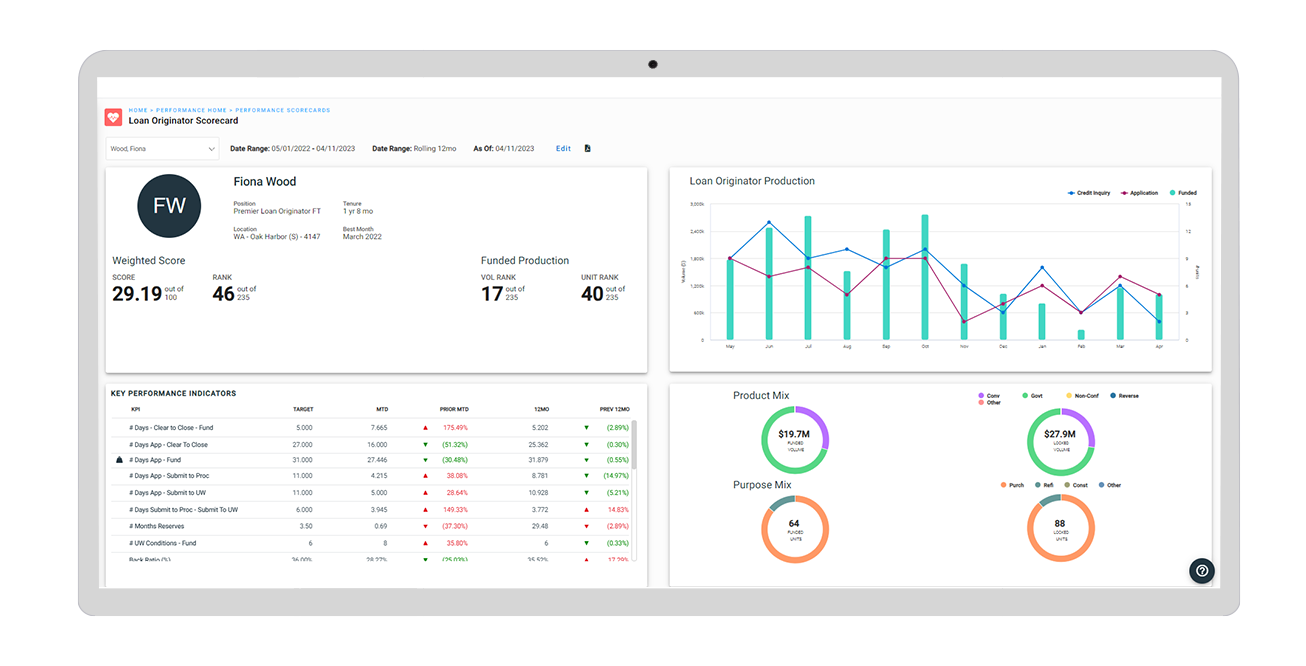This screenshot has width=1306, height=666.
Task: Go to HOME in the breadcrumb
Action: coord(138,110)
